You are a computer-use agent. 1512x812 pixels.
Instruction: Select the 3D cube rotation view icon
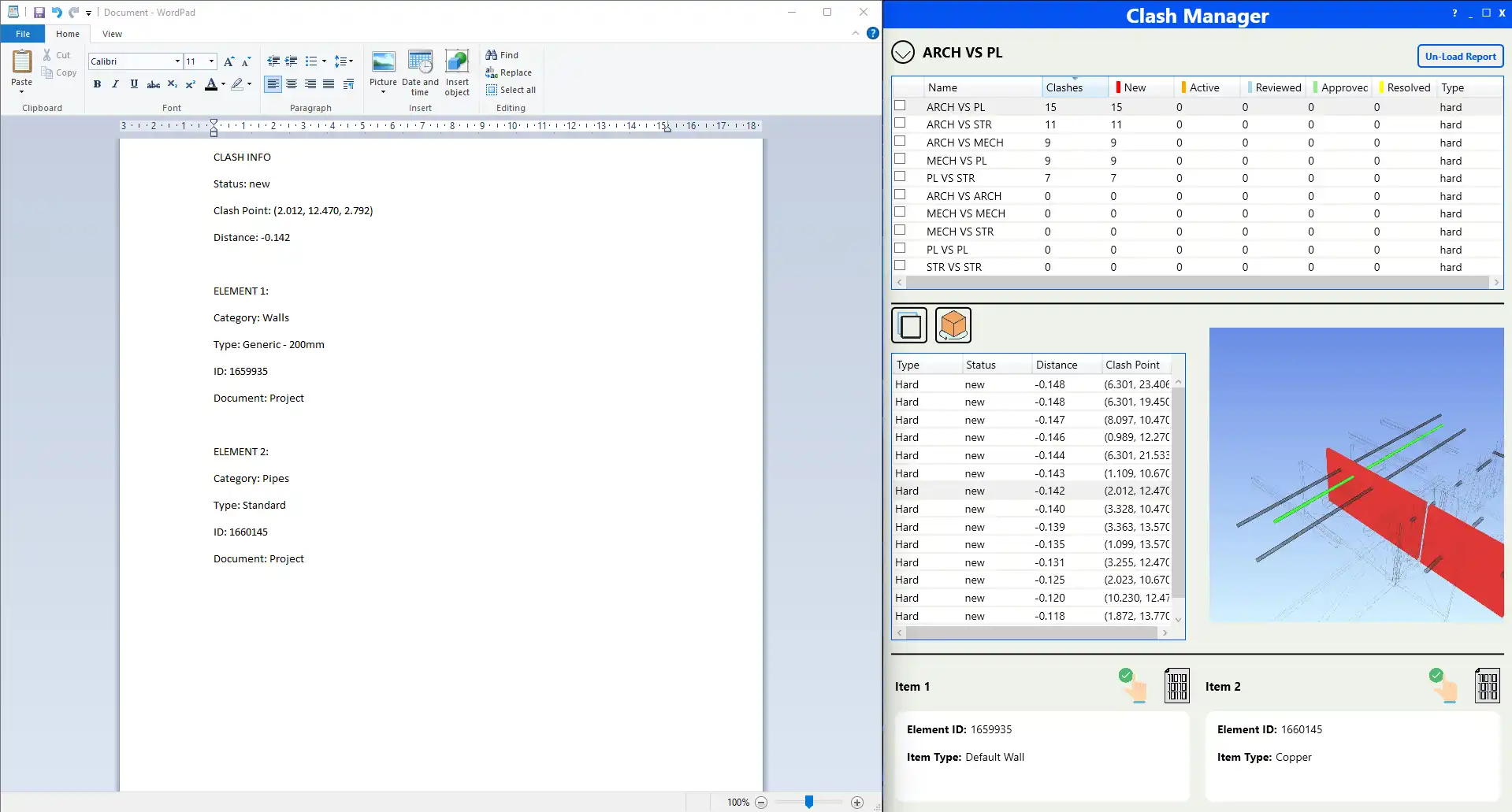953,324
